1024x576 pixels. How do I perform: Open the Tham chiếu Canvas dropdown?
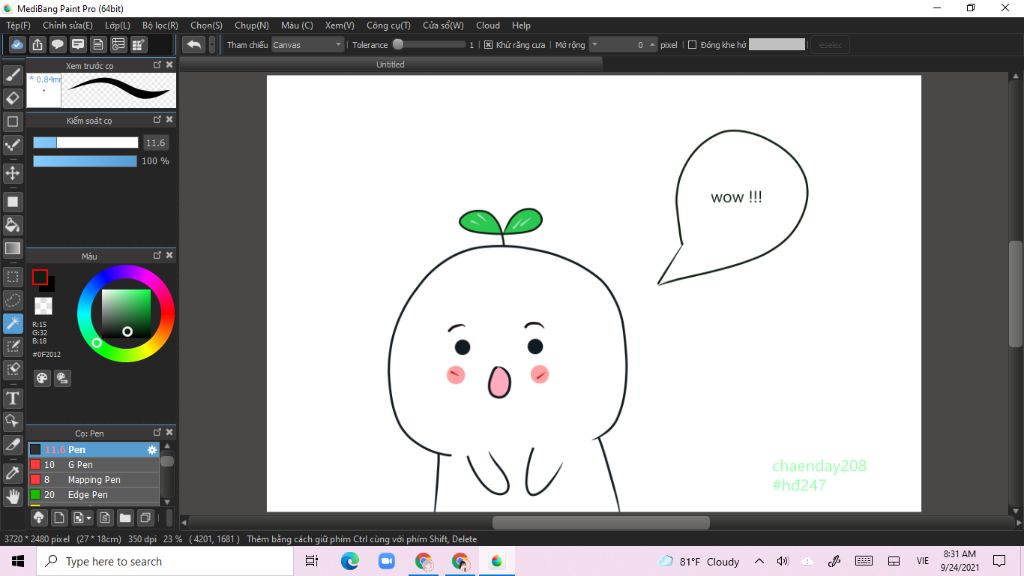307,45
